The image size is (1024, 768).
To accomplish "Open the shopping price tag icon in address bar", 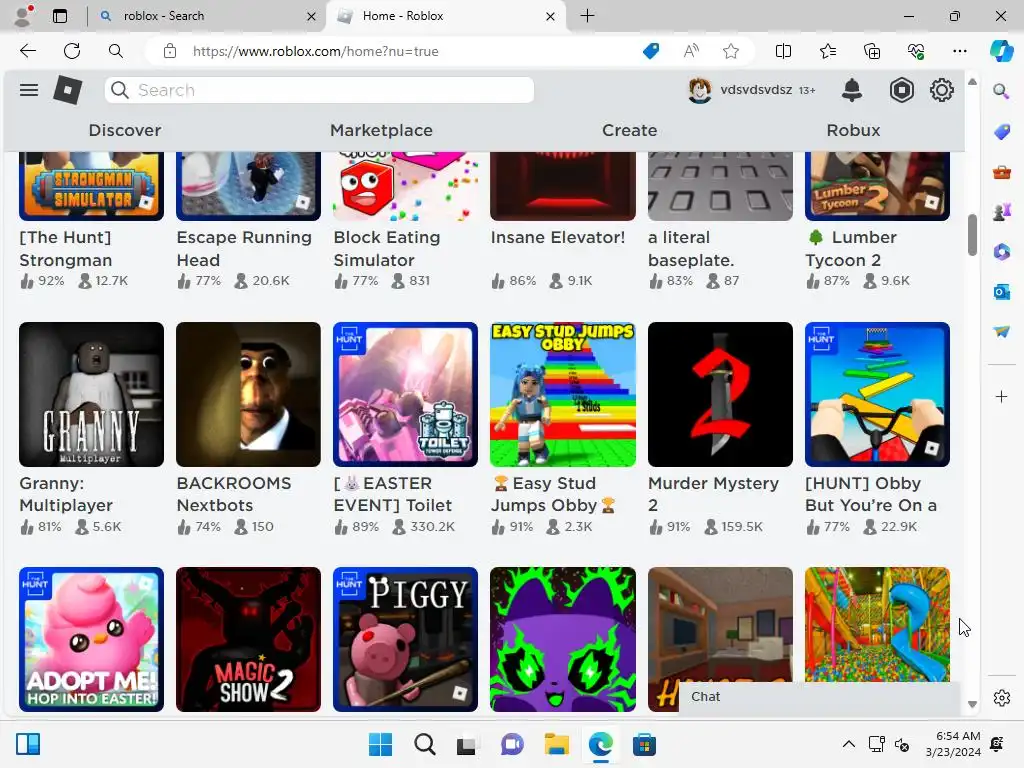I will (651, 51).
